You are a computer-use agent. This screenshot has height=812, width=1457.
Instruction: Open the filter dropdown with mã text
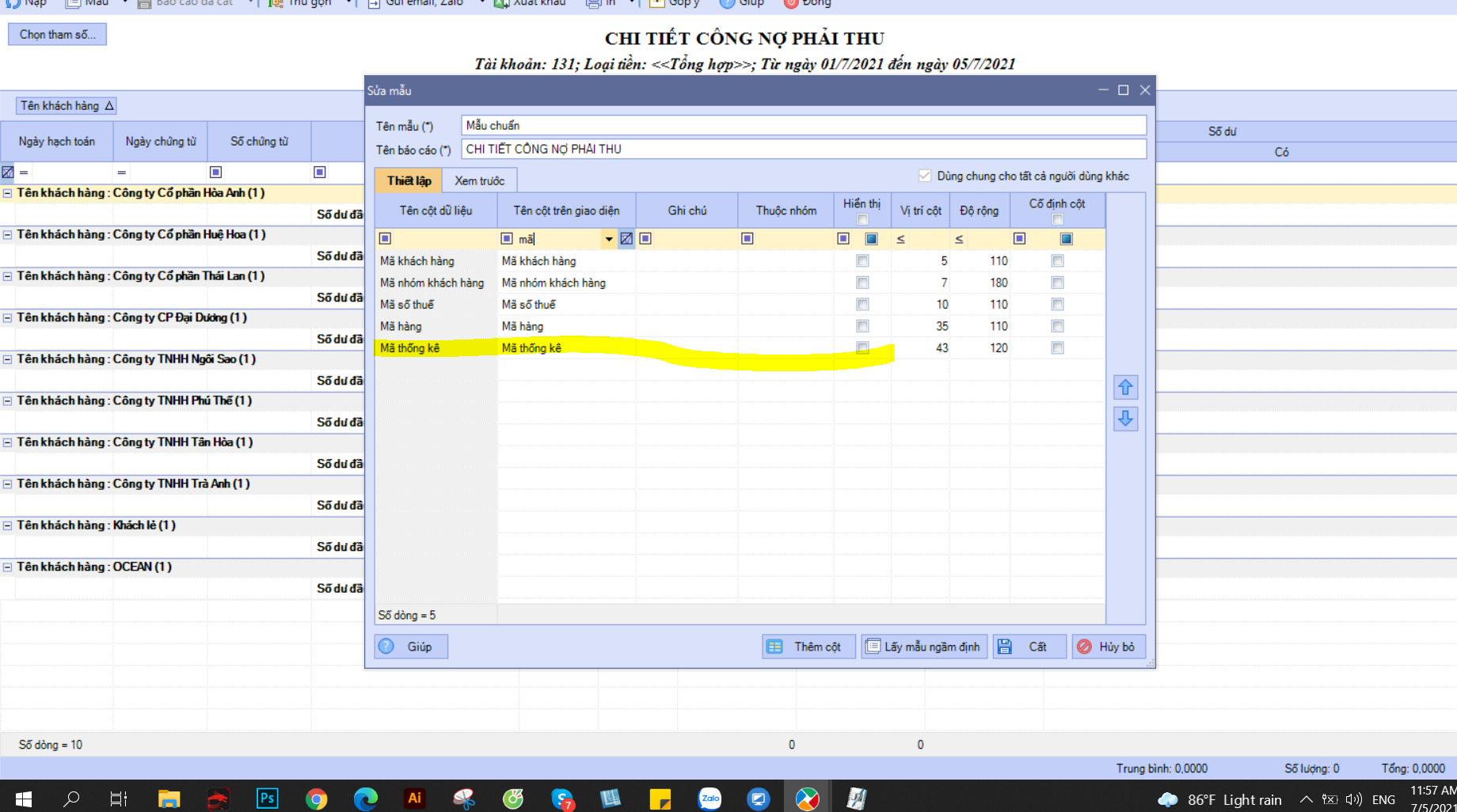click(x=609, y=239)
